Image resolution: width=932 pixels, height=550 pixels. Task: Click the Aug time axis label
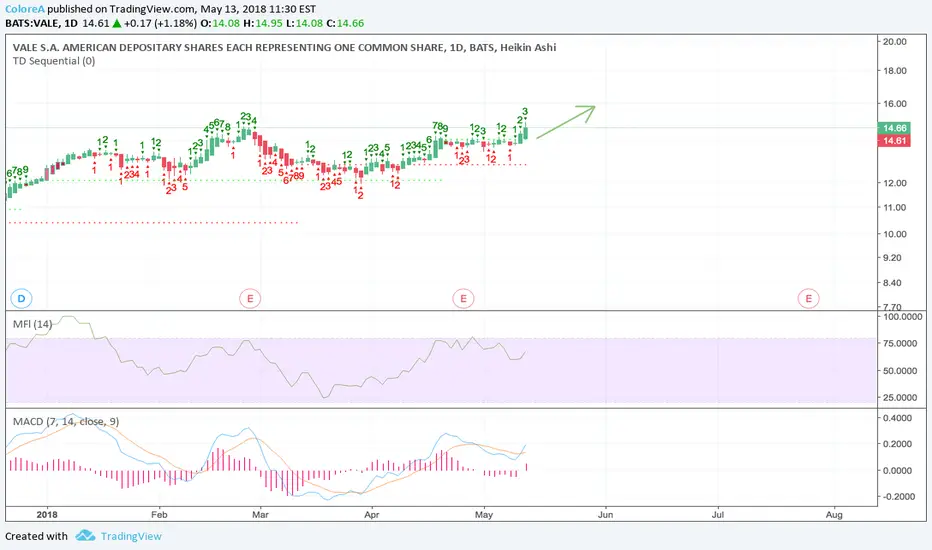click(834, 515)
